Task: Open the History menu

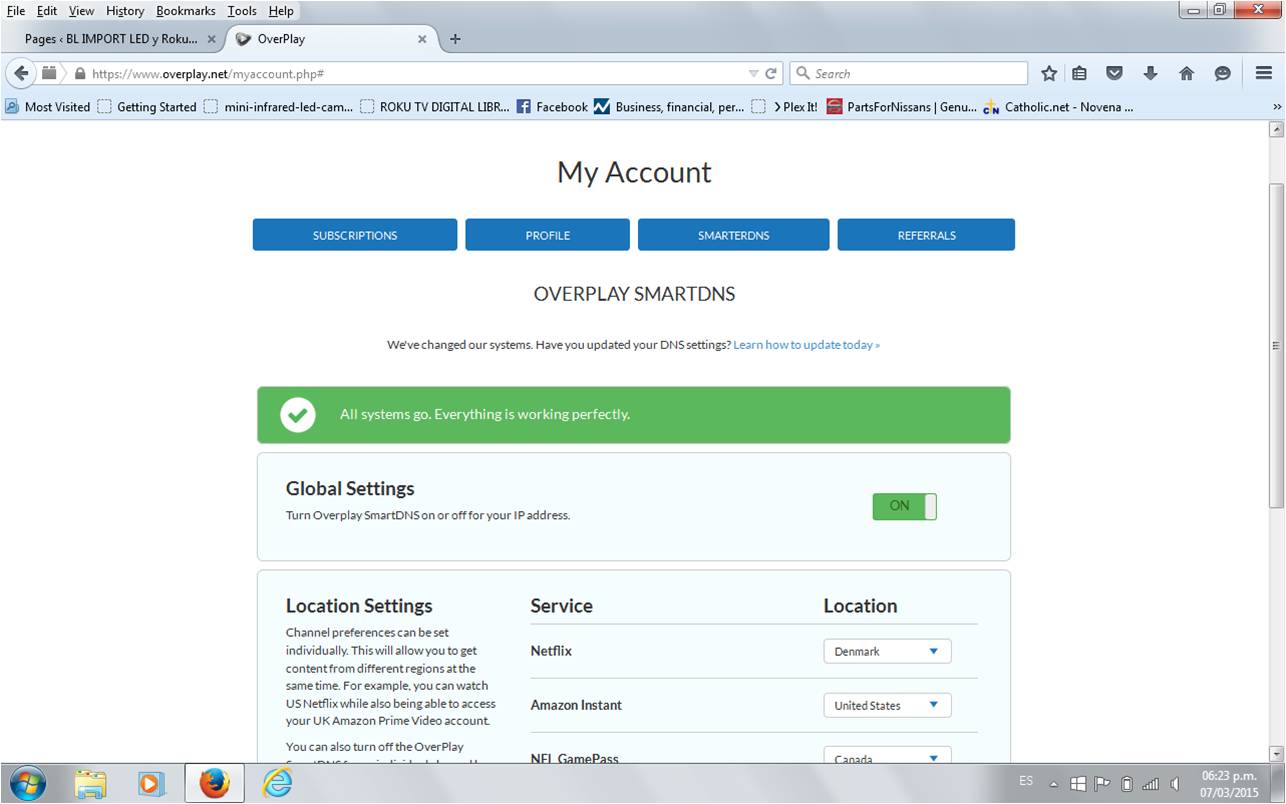Action: pos(125,11)
